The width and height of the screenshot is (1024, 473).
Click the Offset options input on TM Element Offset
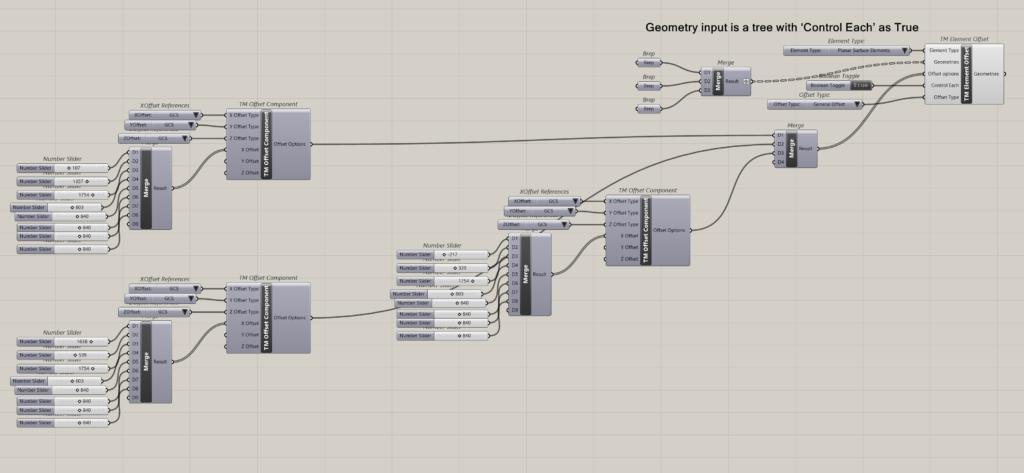(944, 73)
